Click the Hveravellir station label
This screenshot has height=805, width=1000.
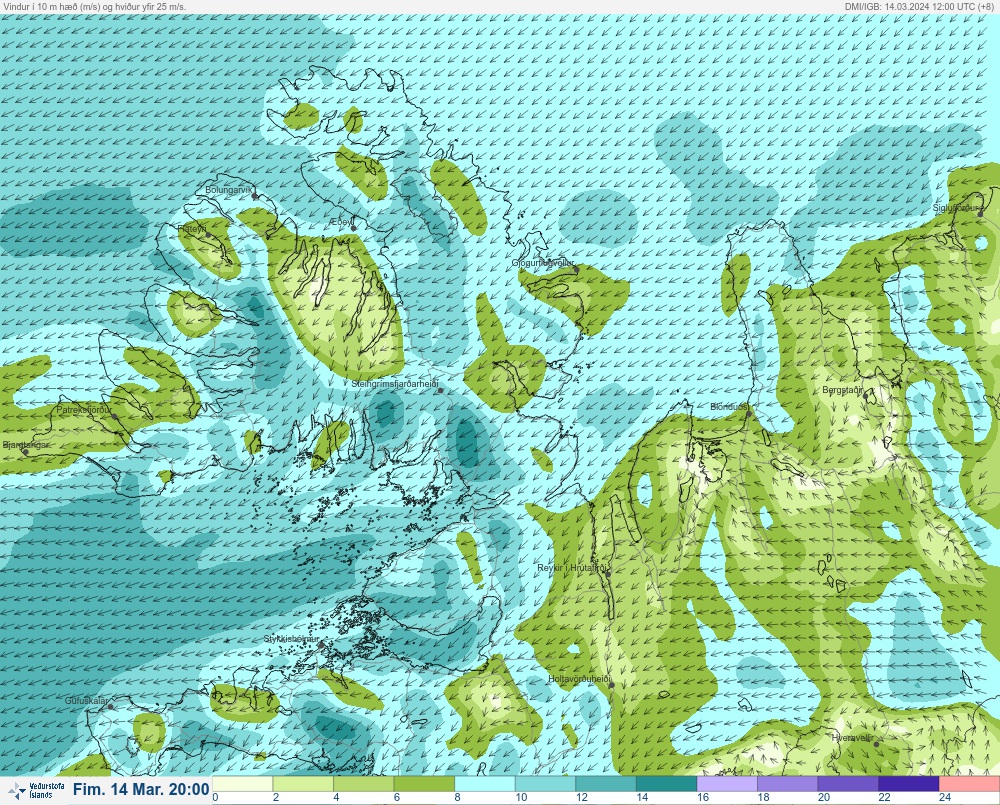851,738
